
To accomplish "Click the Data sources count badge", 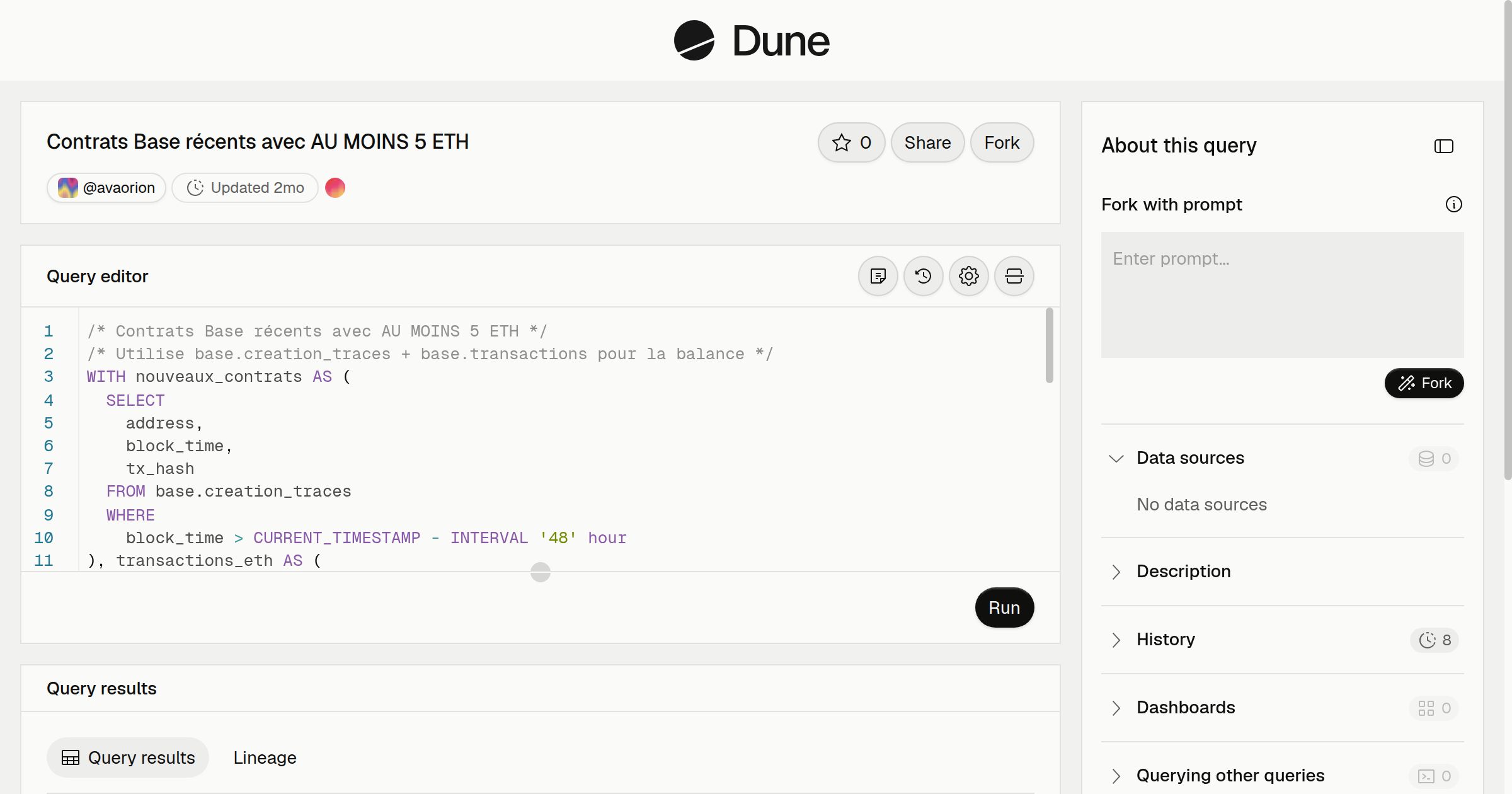I will point(1434,458).
